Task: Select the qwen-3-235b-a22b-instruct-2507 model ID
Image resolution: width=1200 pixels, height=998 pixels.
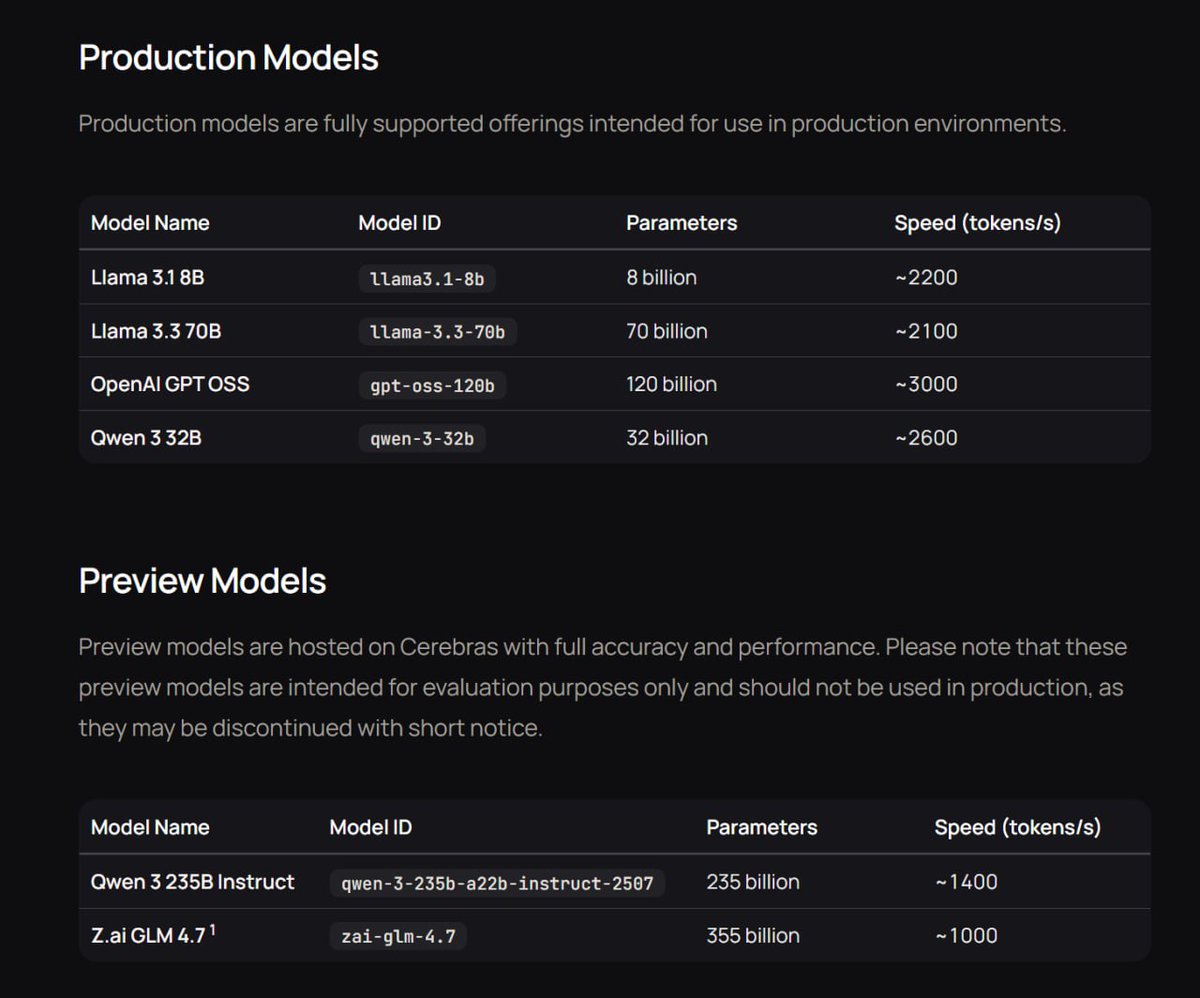Action: [497, 883]
